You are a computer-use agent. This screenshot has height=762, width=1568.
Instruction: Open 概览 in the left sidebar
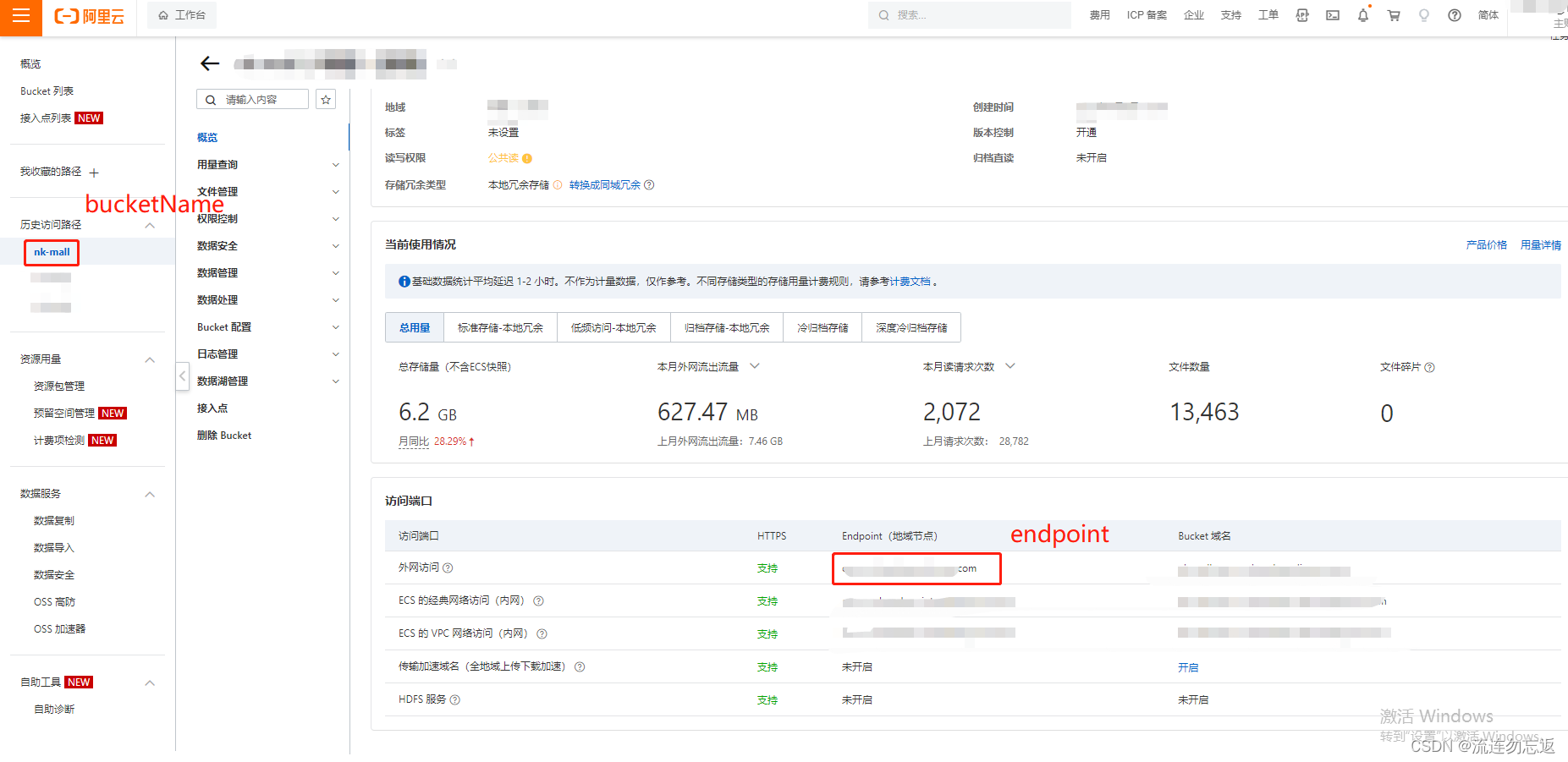(30, 64)
